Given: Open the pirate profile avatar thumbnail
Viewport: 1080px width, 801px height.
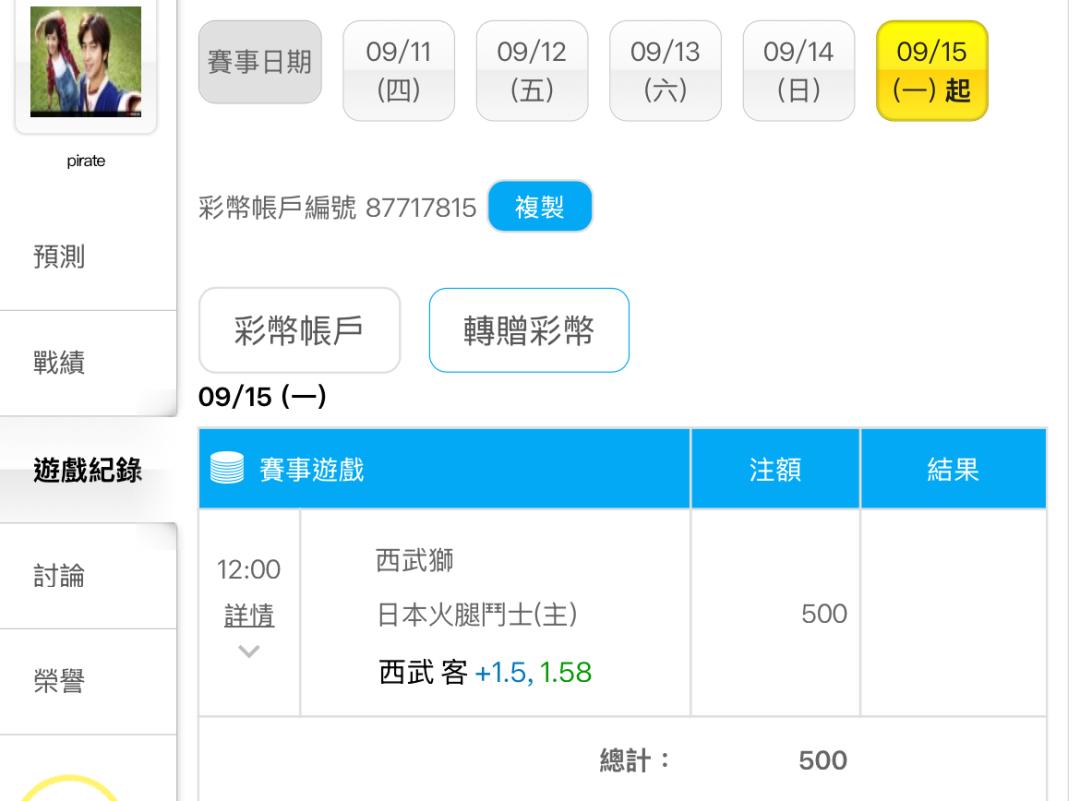Looking at the screenshot, I should click(x=87, y=62).
